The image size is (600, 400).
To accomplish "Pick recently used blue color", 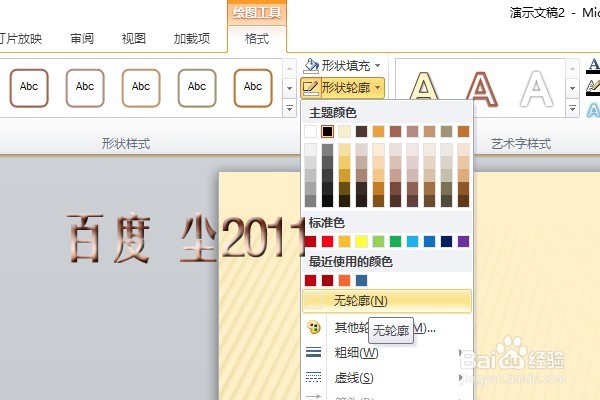I will click(x=361, y=281).
